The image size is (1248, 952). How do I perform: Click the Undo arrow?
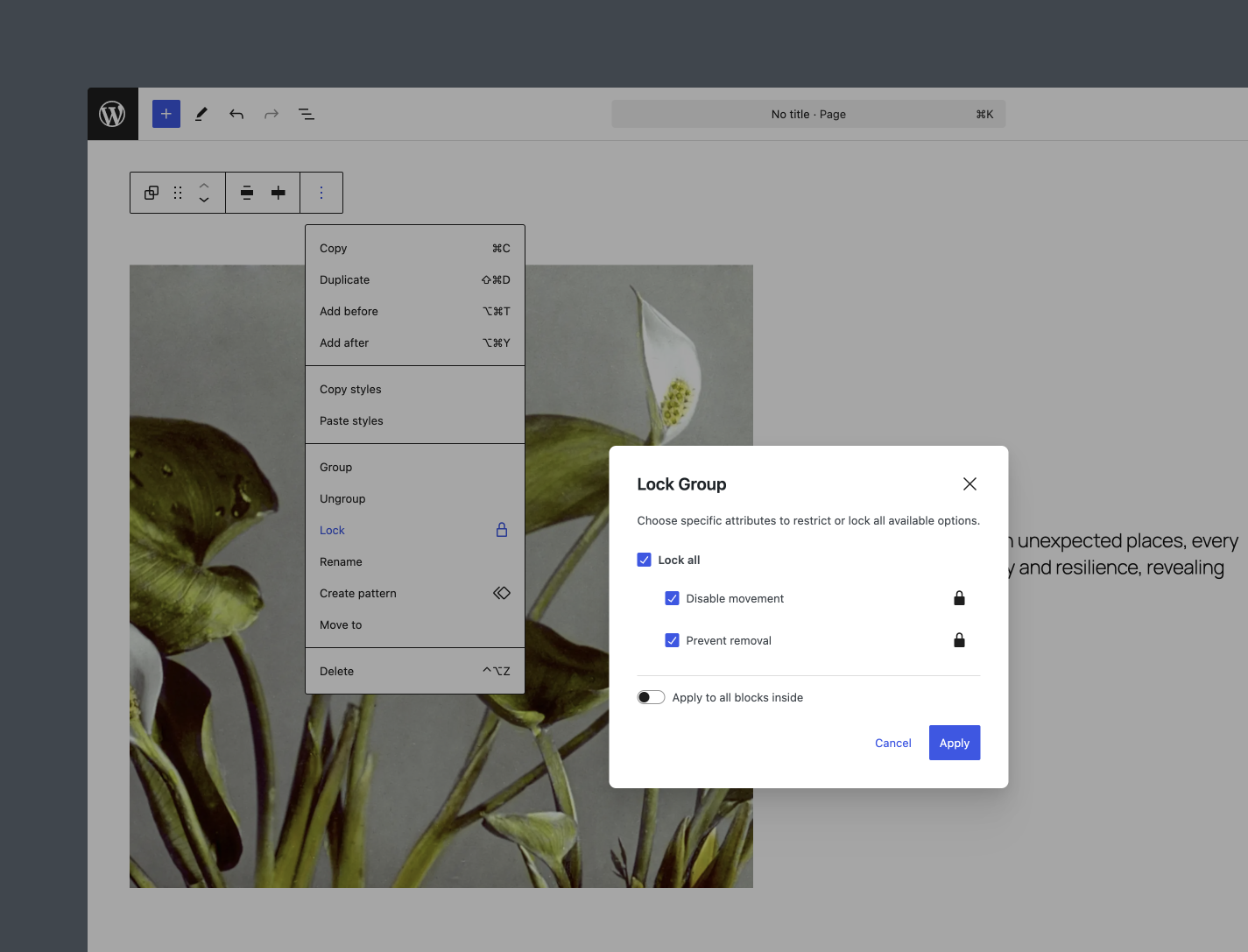[x=236, y=114]
